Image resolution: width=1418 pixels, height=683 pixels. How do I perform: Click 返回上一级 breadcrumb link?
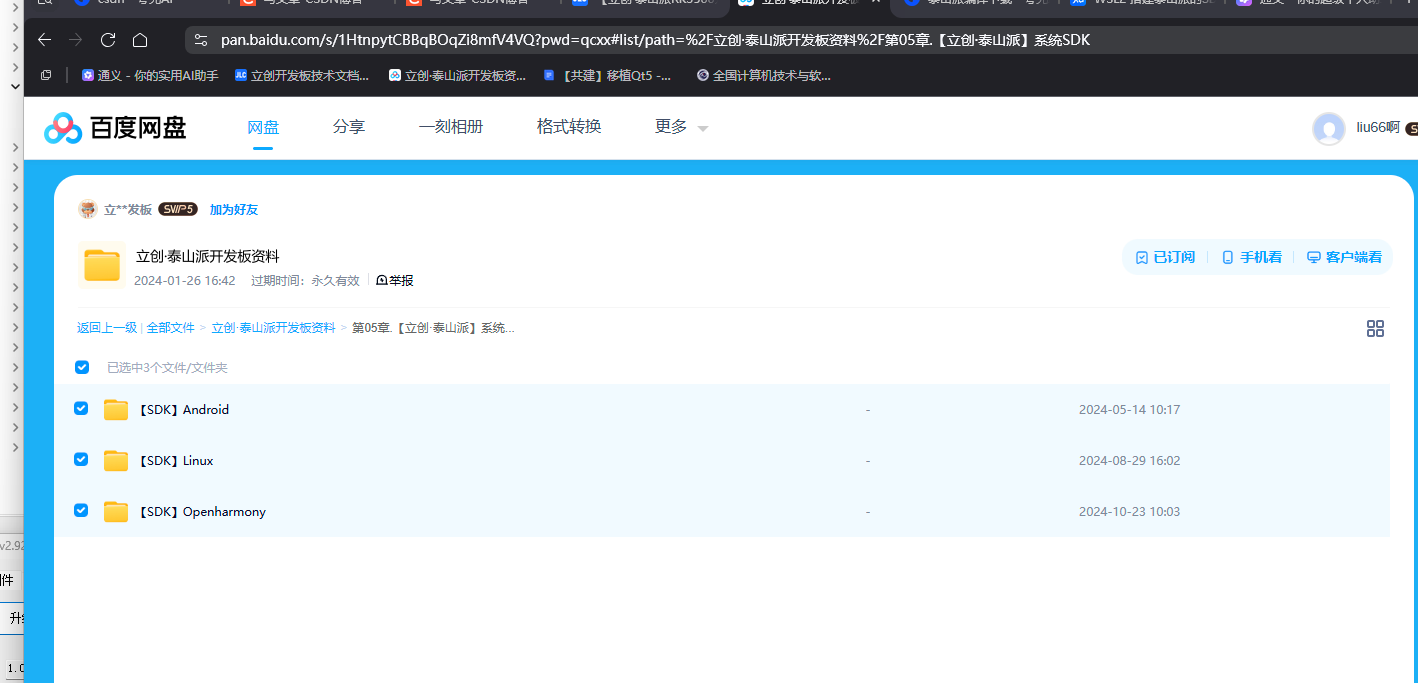pyautogui.click(x=107, y=328)
